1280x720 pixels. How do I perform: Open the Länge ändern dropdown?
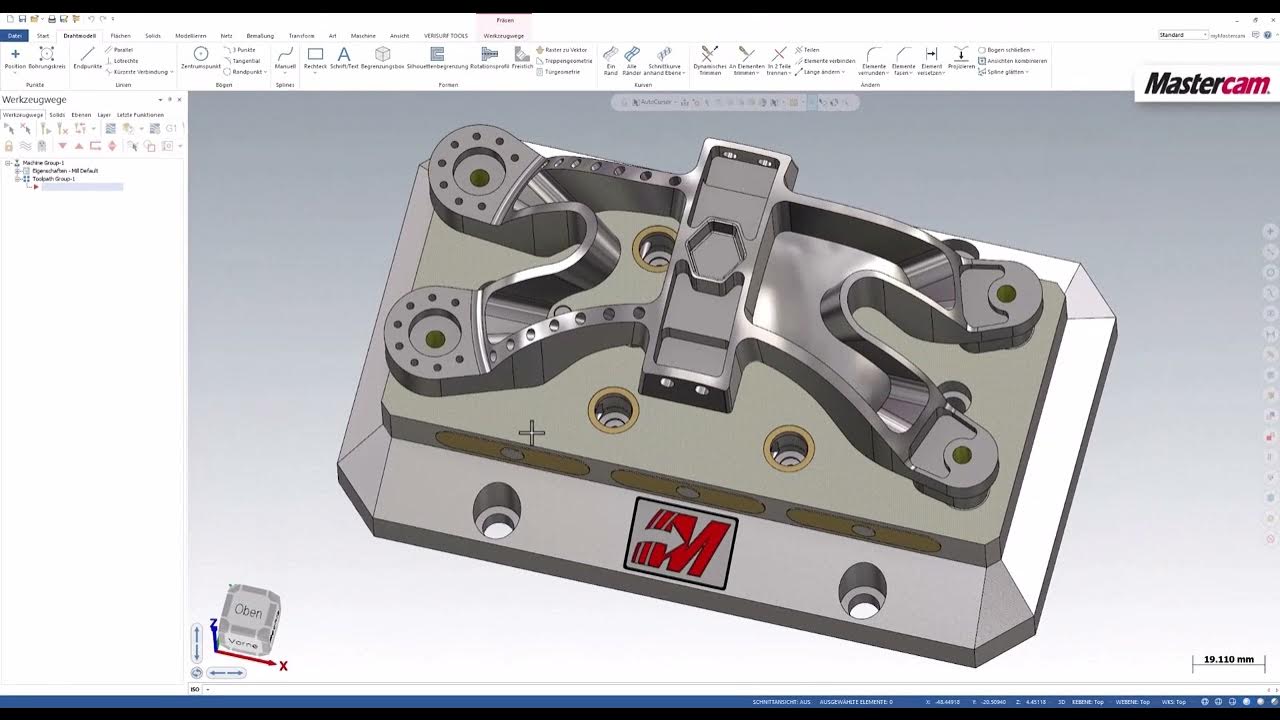click(843, 72)
